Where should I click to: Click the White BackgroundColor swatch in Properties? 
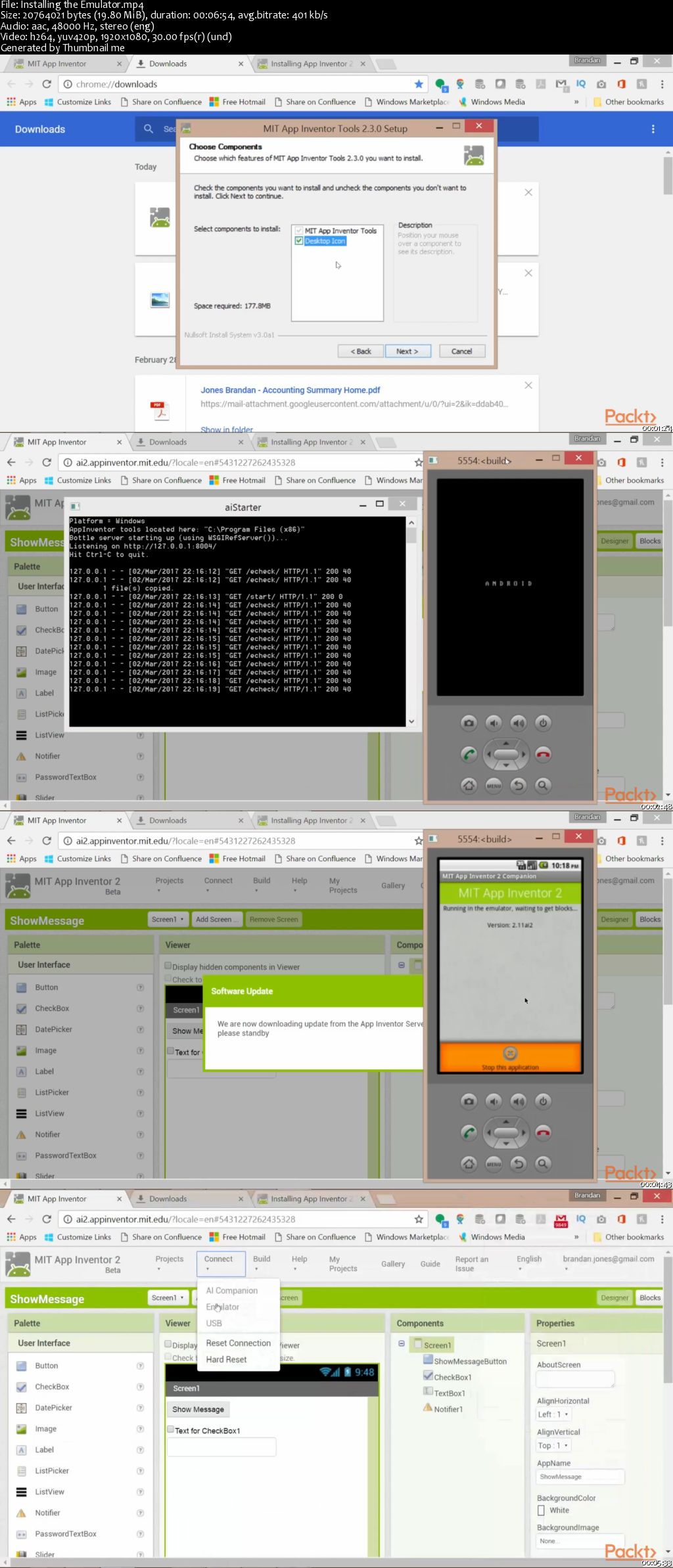tap(542, 1510)
